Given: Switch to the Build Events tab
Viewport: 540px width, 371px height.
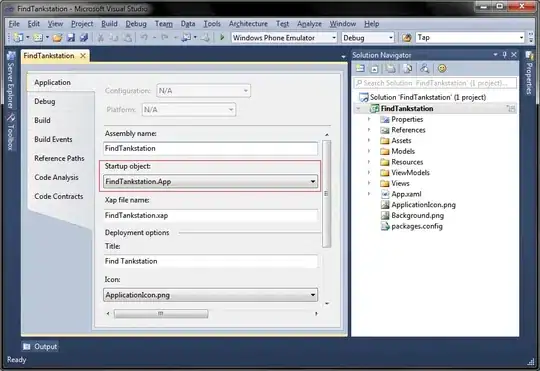Looking at the screenshot, I should 53,139.
